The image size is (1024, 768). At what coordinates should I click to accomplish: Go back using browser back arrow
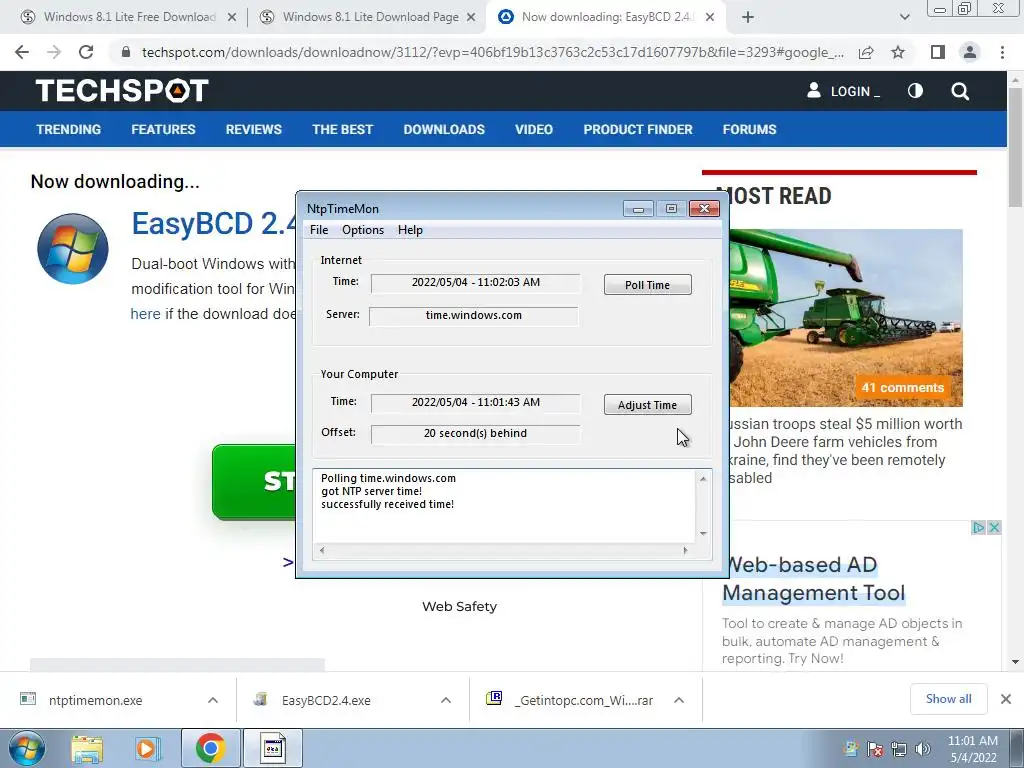point(22,52)
